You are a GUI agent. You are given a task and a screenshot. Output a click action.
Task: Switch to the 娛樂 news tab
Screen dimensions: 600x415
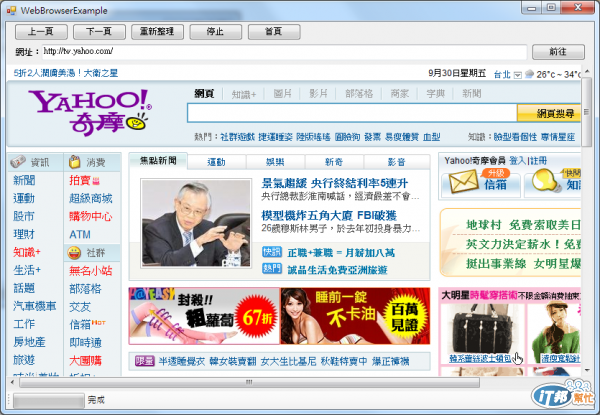tap(276, 162)
